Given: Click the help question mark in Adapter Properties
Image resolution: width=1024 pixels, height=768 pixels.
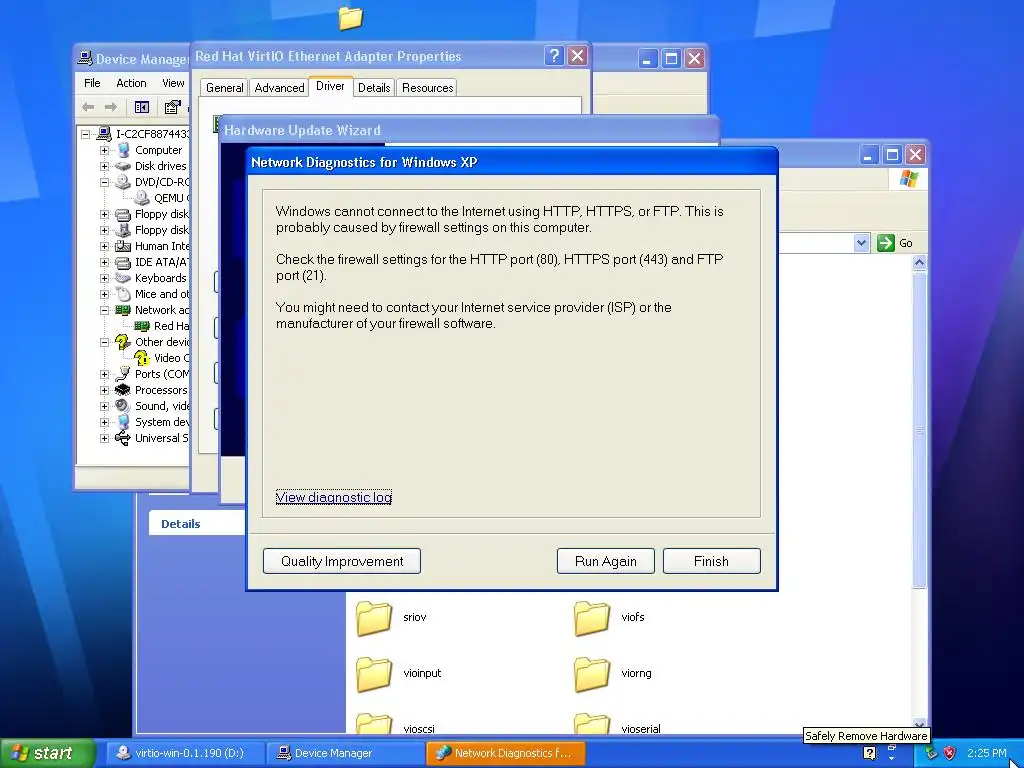Looking at the screenshot, I should [554, 56].
